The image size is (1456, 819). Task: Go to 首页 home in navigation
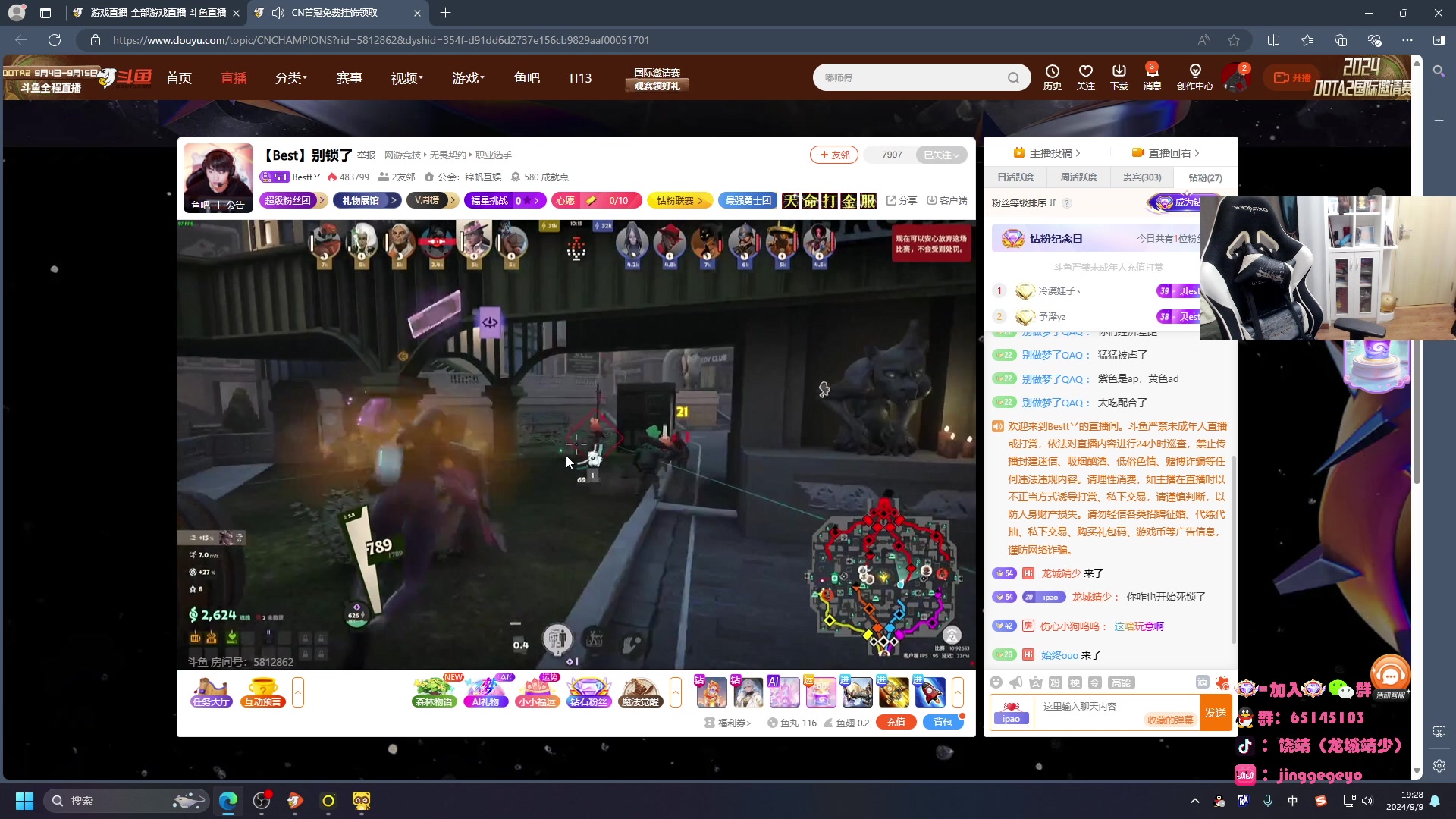(x=179, y=78)
